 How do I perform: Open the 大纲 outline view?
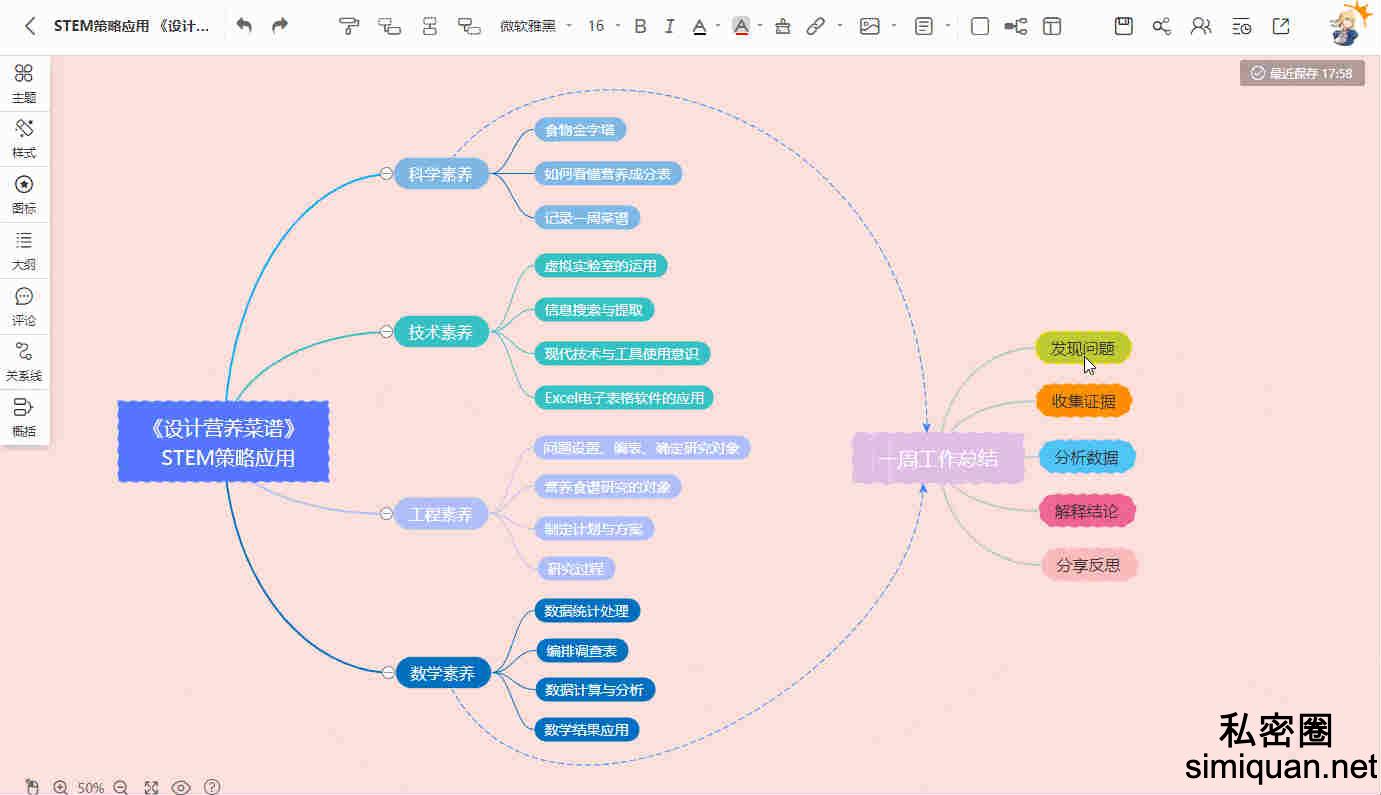coord(24,250)
